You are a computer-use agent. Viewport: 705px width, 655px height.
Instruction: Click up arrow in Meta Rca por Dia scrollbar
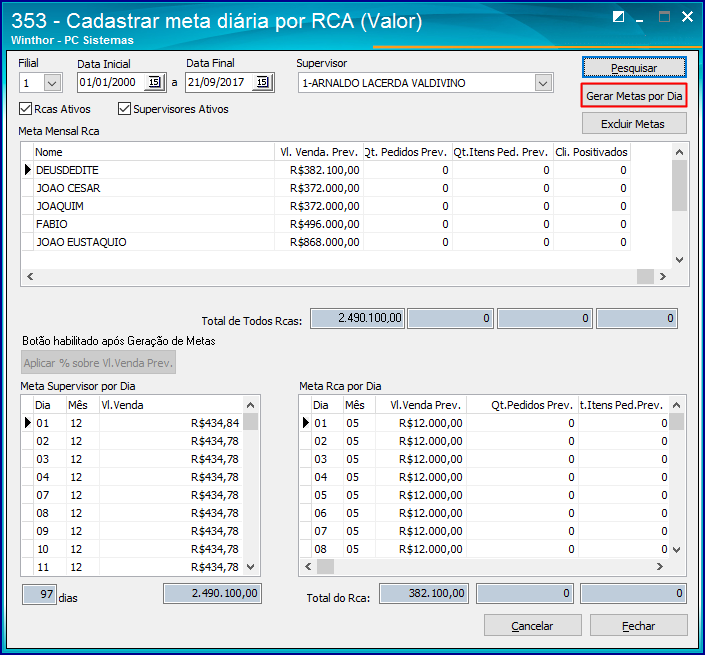tap(677, 405)
